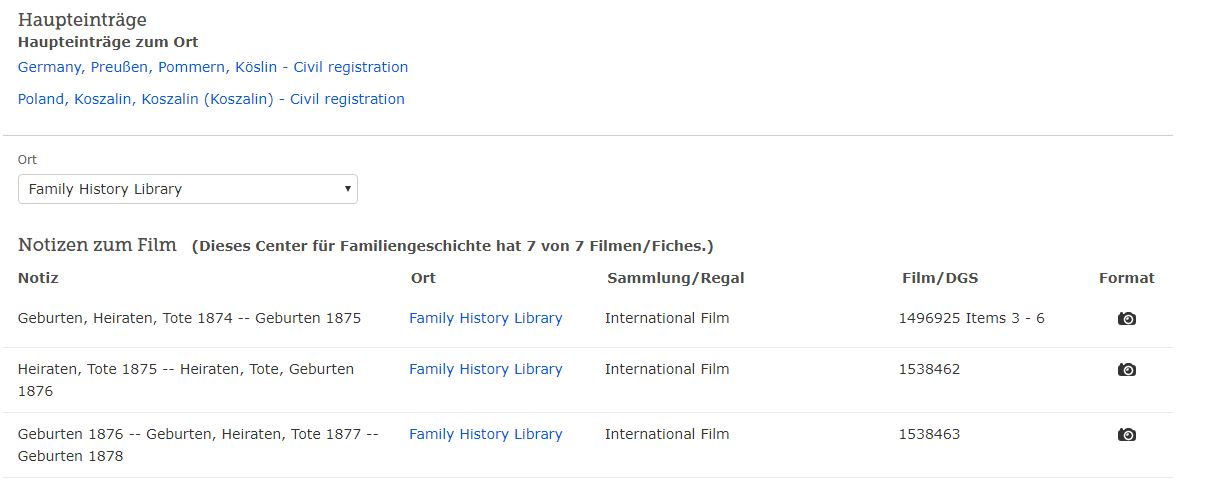Click Family History Library link in film 1538463 row
Image resolution: width=1207 pixels, height=482 pixels.
click(x=485, y=434)
